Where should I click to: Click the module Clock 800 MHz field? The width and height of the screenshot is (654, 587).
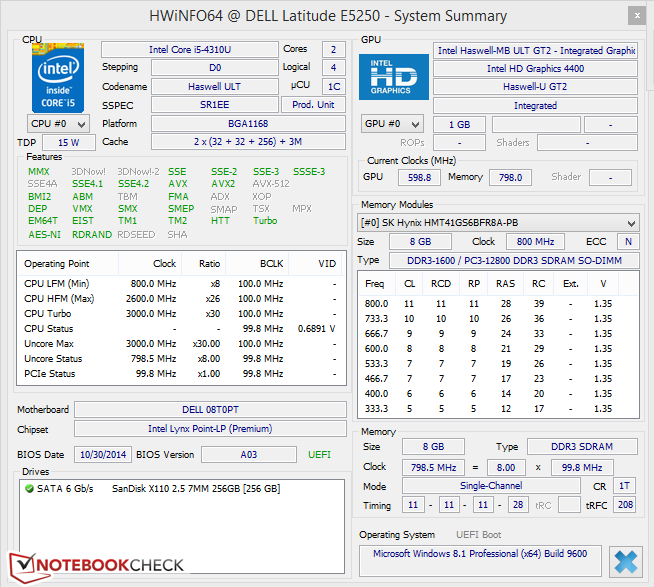[535, 242]
